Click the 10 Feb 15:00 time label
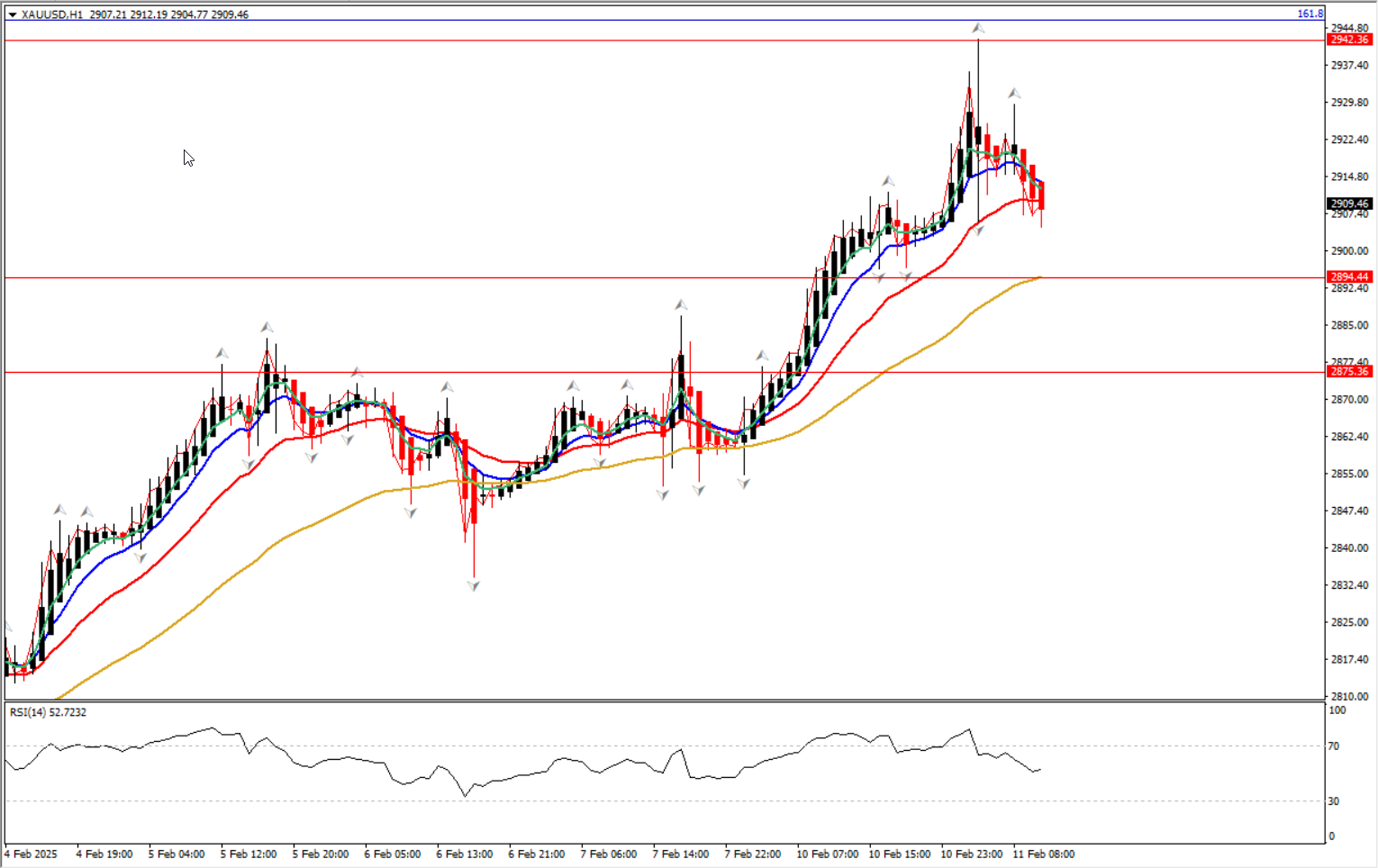This screenshot has width=1378, height=868. (899, 854)
